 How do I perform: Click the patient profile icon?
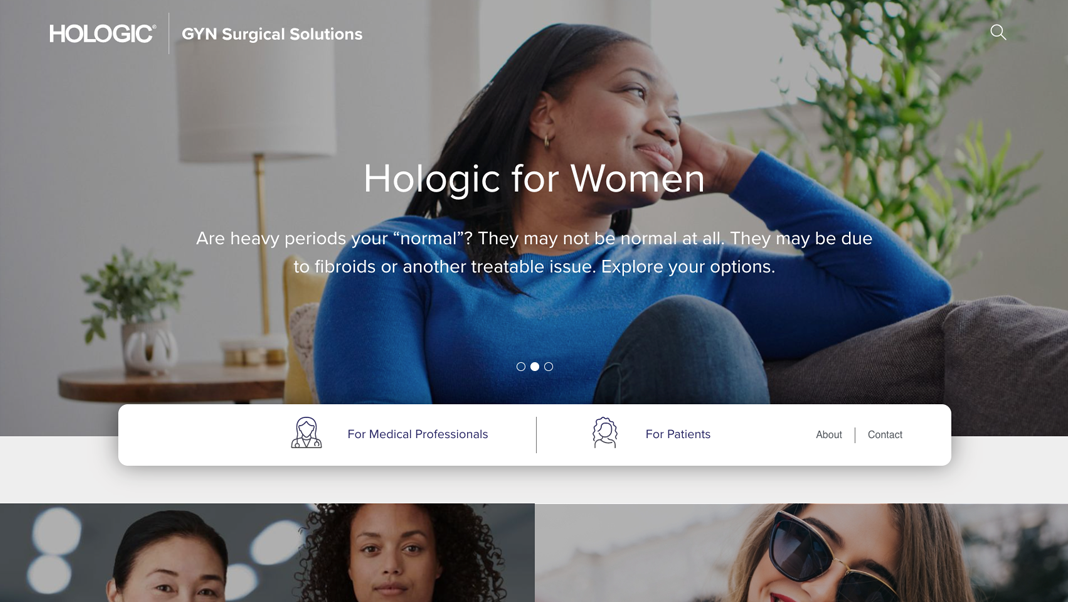pyautogui.click(x=604, y=433)
